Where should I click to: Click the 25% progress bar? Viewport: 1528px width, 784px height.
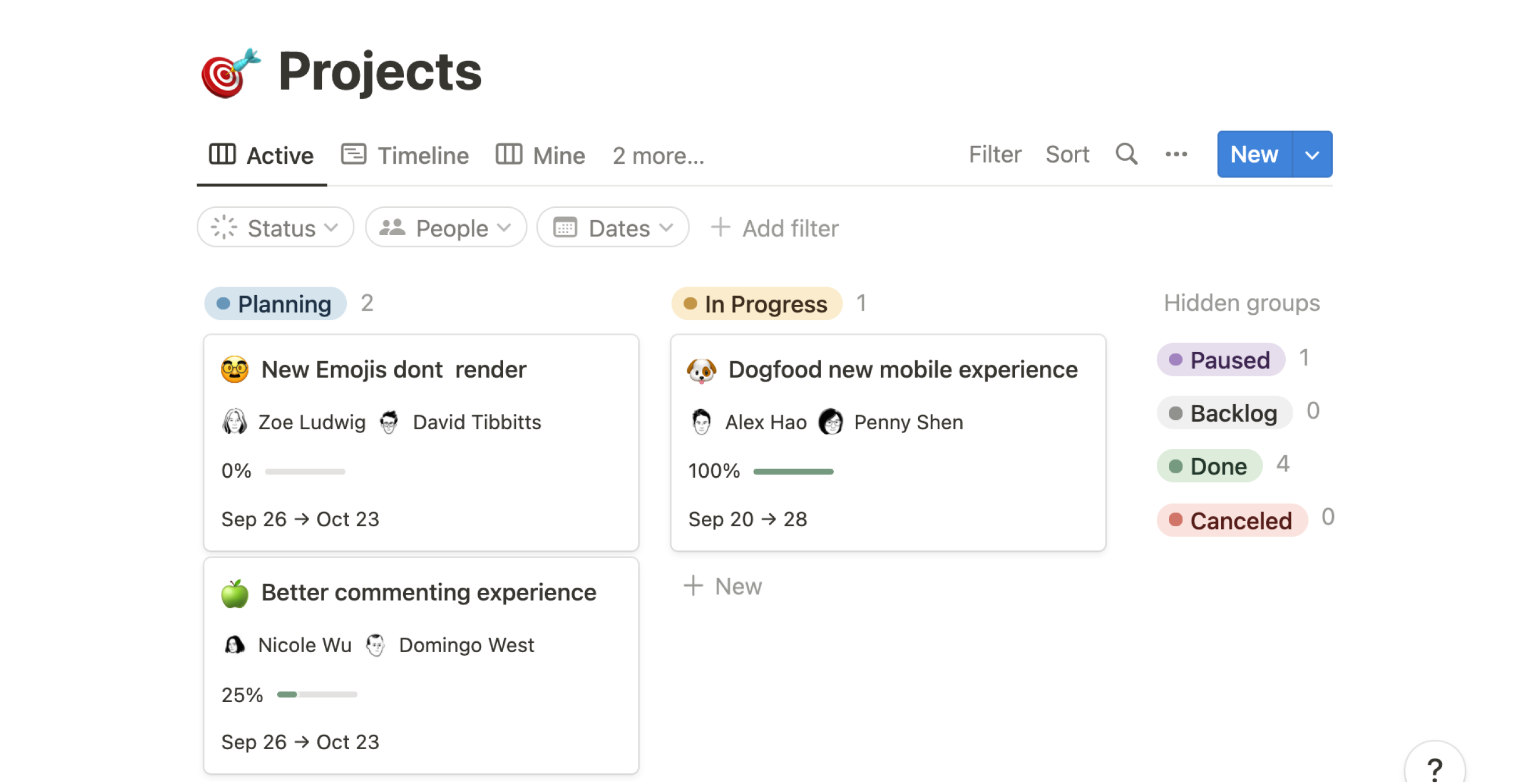click(x=317, y=695)
